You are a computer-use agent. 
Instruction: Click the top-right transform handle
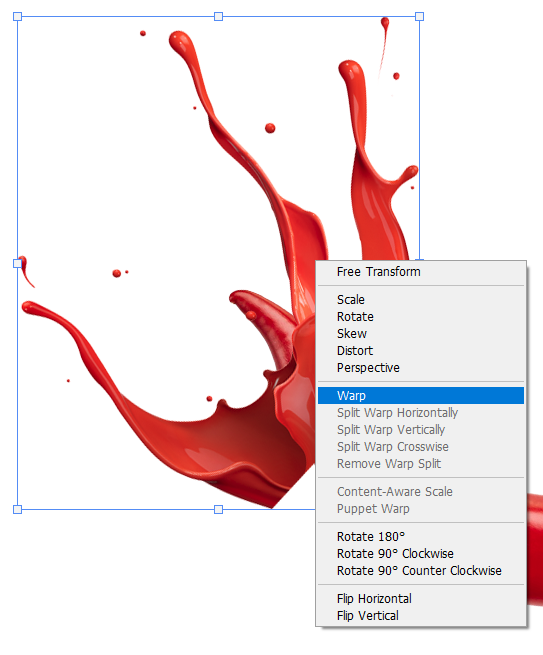[x=419, y=17]
